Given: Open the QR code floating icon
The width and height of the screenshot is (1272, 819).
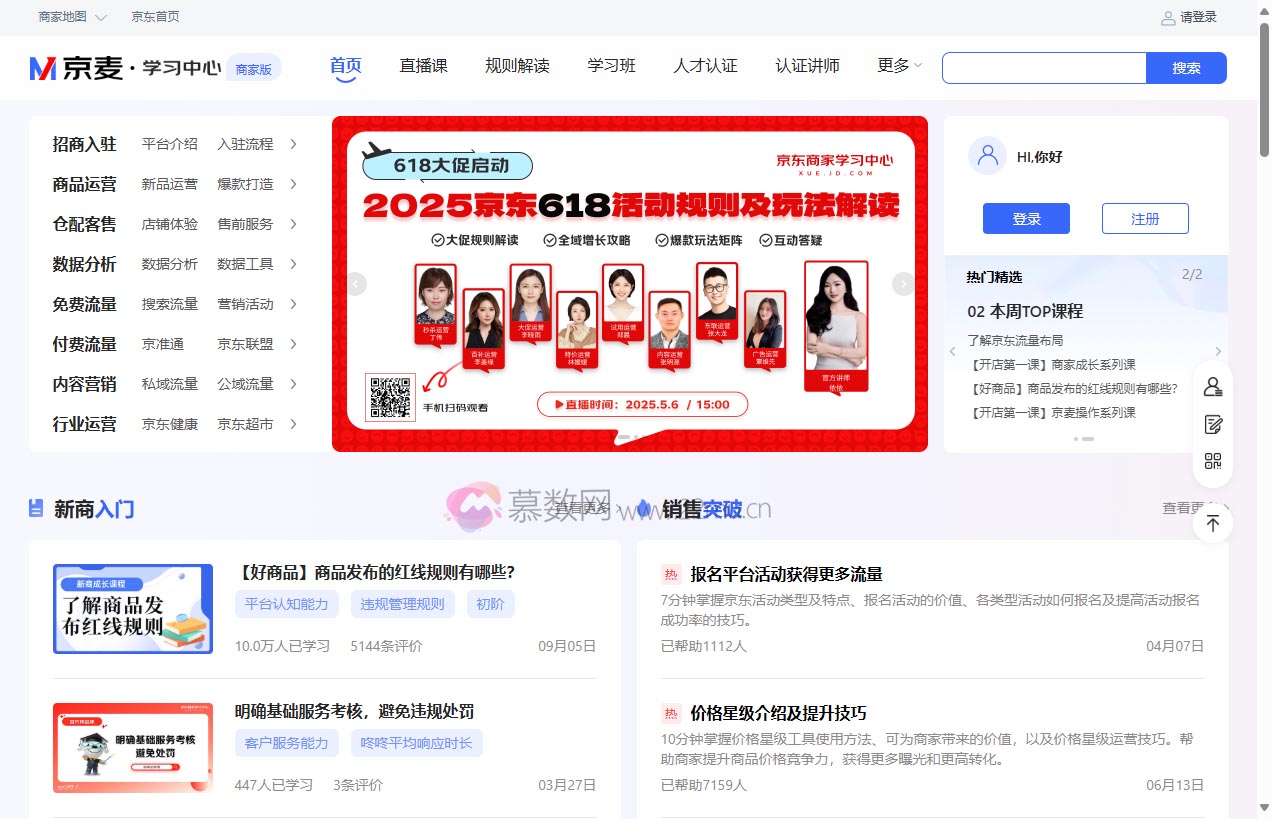Looking at the screenshot, I should point(1213,462).
